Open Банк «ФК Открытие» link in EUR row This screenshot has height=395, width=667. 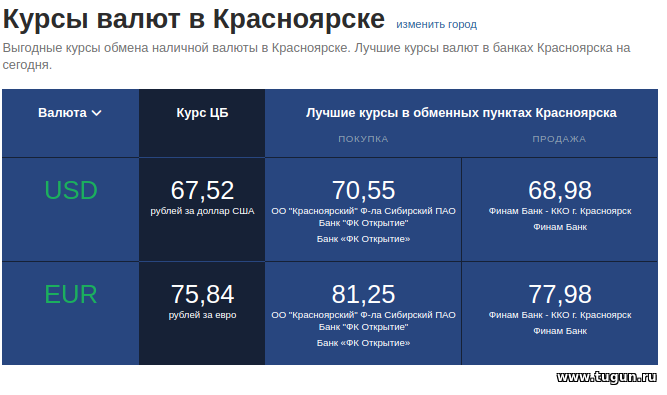(363, 343)
